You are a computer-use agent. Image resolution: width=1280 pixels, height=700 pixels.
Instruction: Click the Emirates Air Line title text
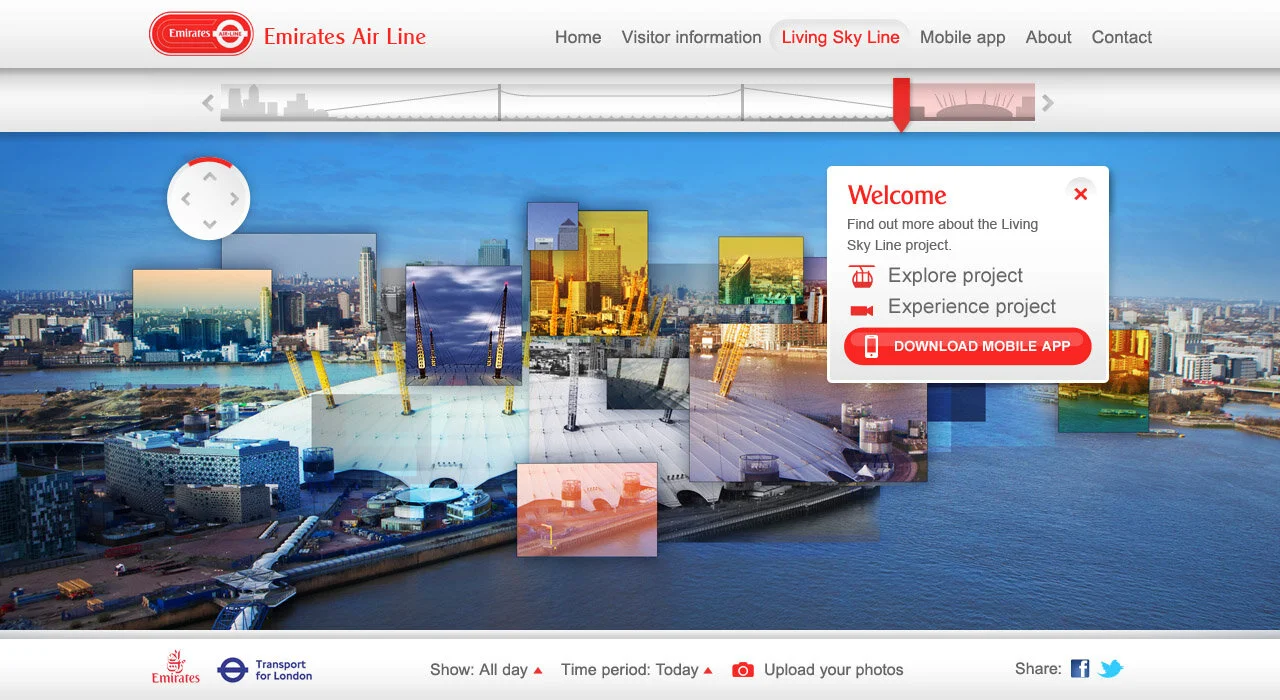[x=345, y=37]
